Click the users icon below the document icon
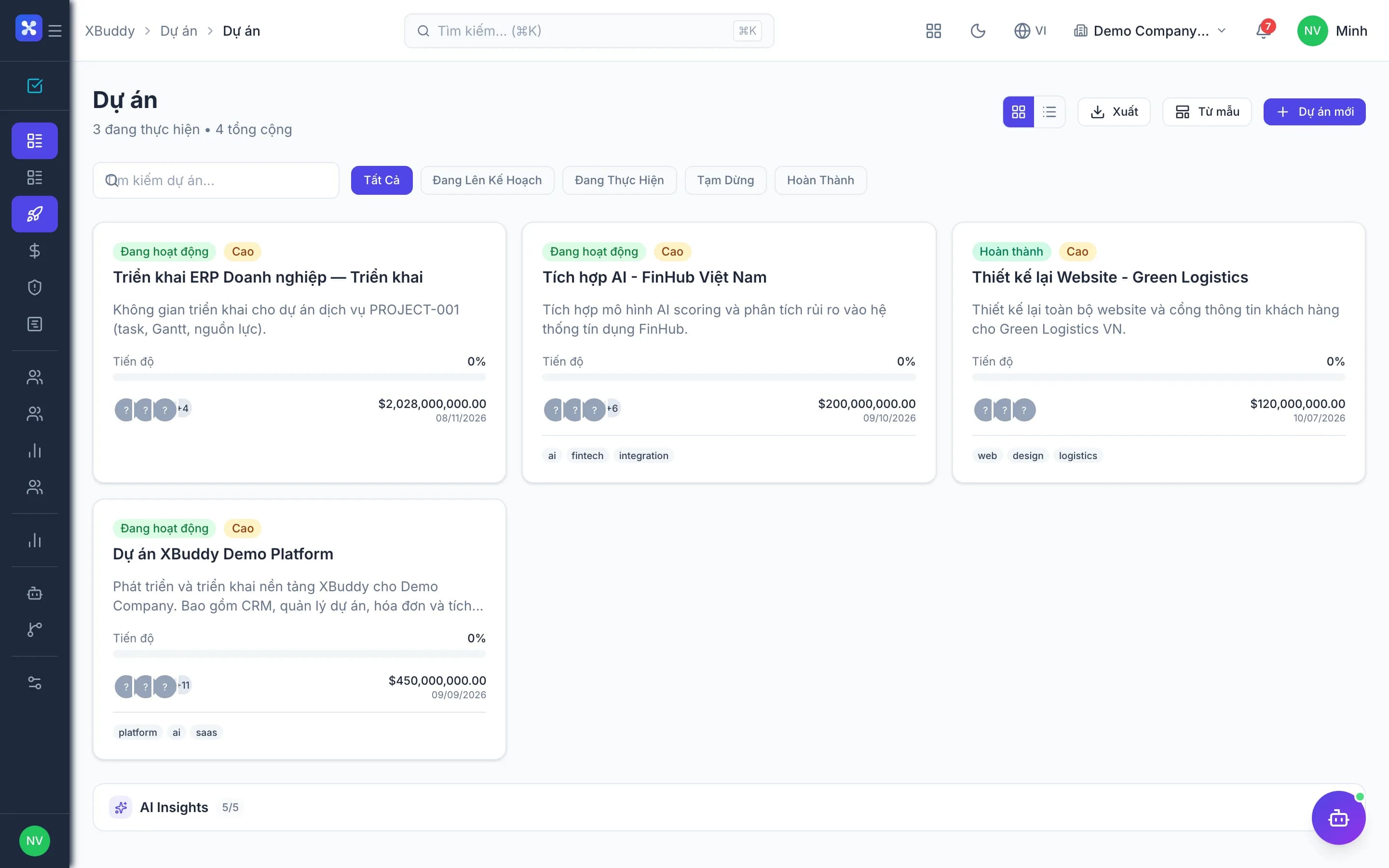This screenshot has height=868, width=1389. pyautogui.click(x=34, y=377)
